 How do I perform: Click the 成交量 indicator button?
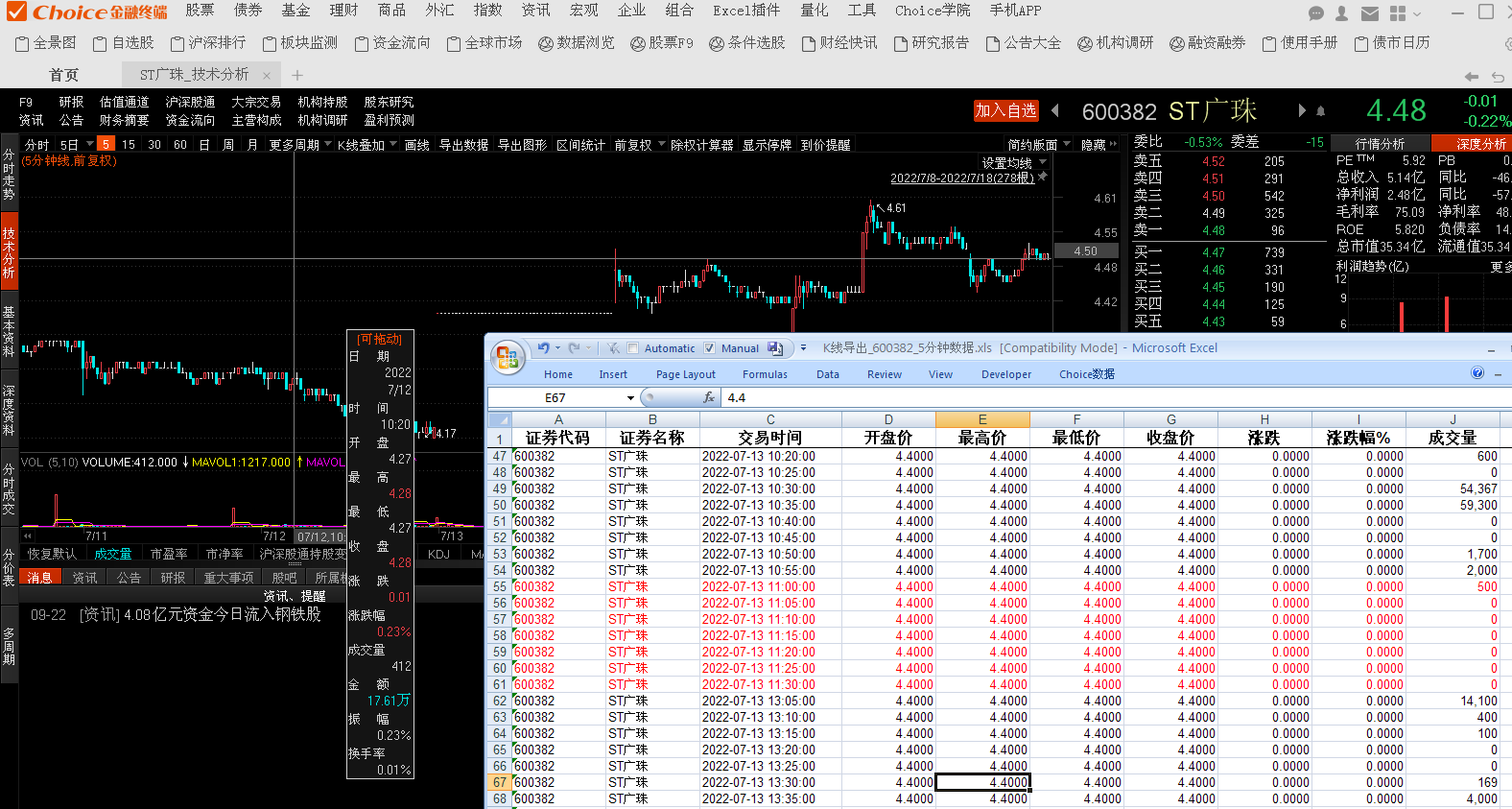tap(112, 554)
